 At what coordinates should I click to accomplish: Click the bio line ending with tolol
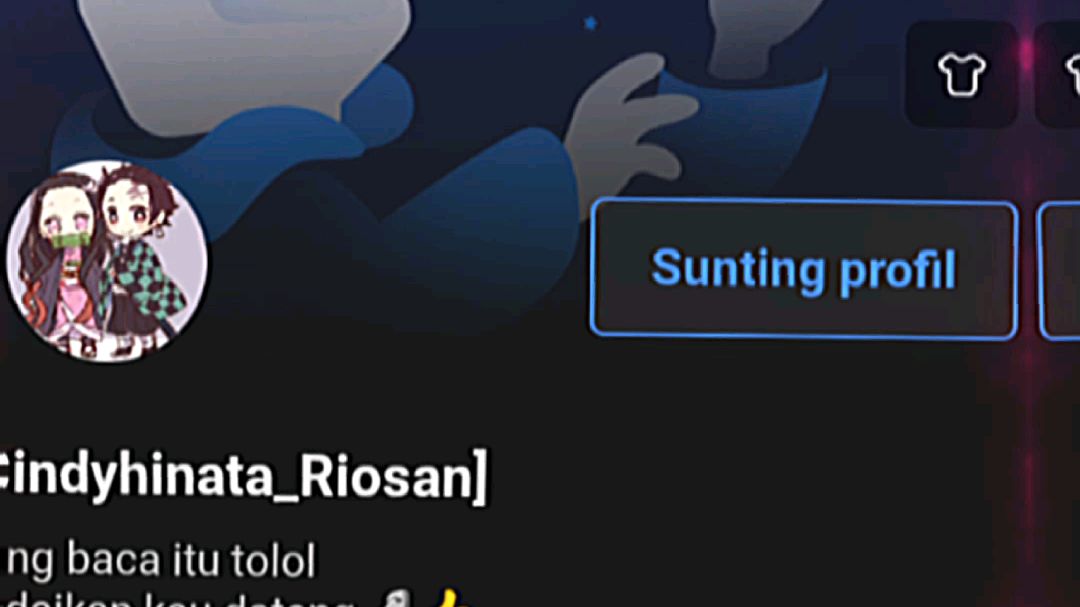158,559
